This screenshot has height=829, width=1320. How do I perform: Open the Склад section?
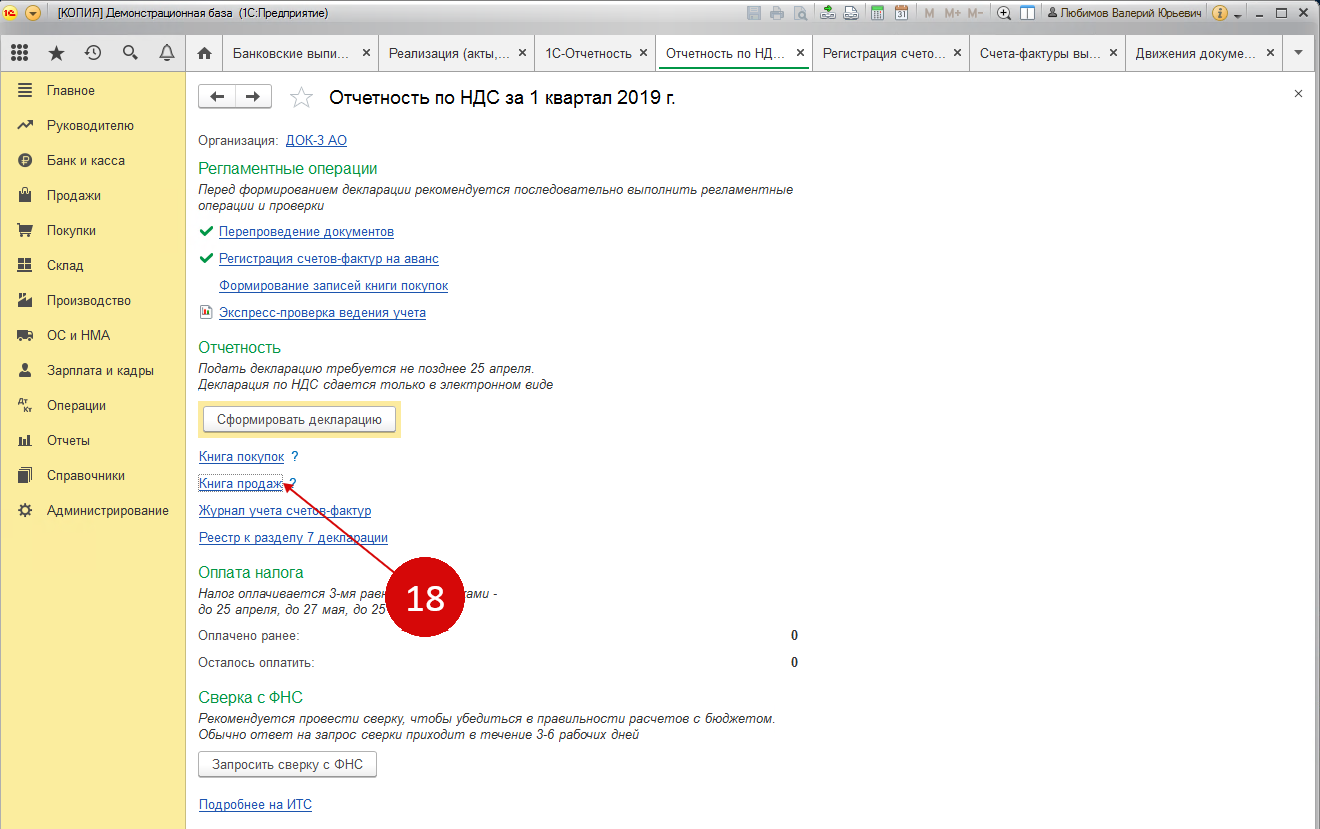tap(93, 266)
